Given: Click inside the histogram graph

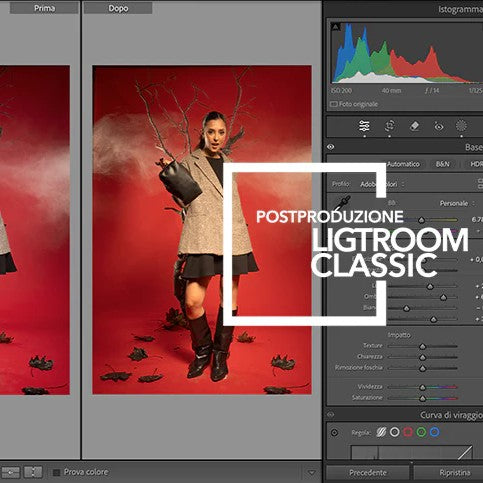Looking at the screenshot, I should [x=407, y=53].
